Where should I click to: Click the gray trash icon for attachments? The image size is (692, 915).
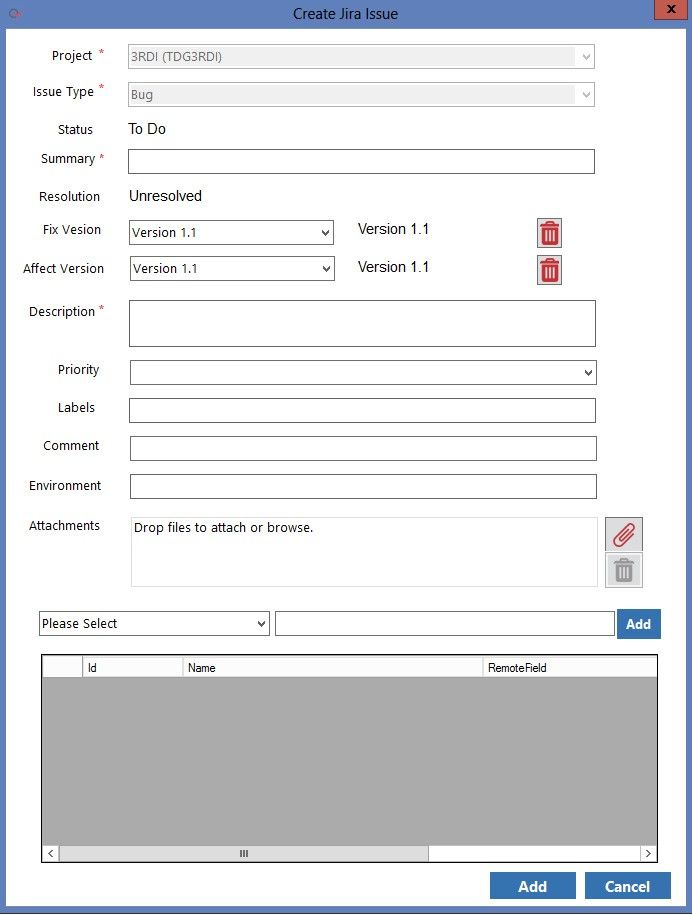coord(624,570)
